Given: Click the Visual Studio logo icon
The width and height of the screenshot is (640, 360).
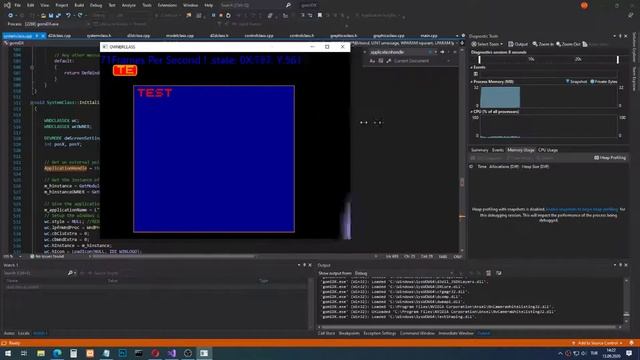Looking at the screenshot, I should (7, 5).
